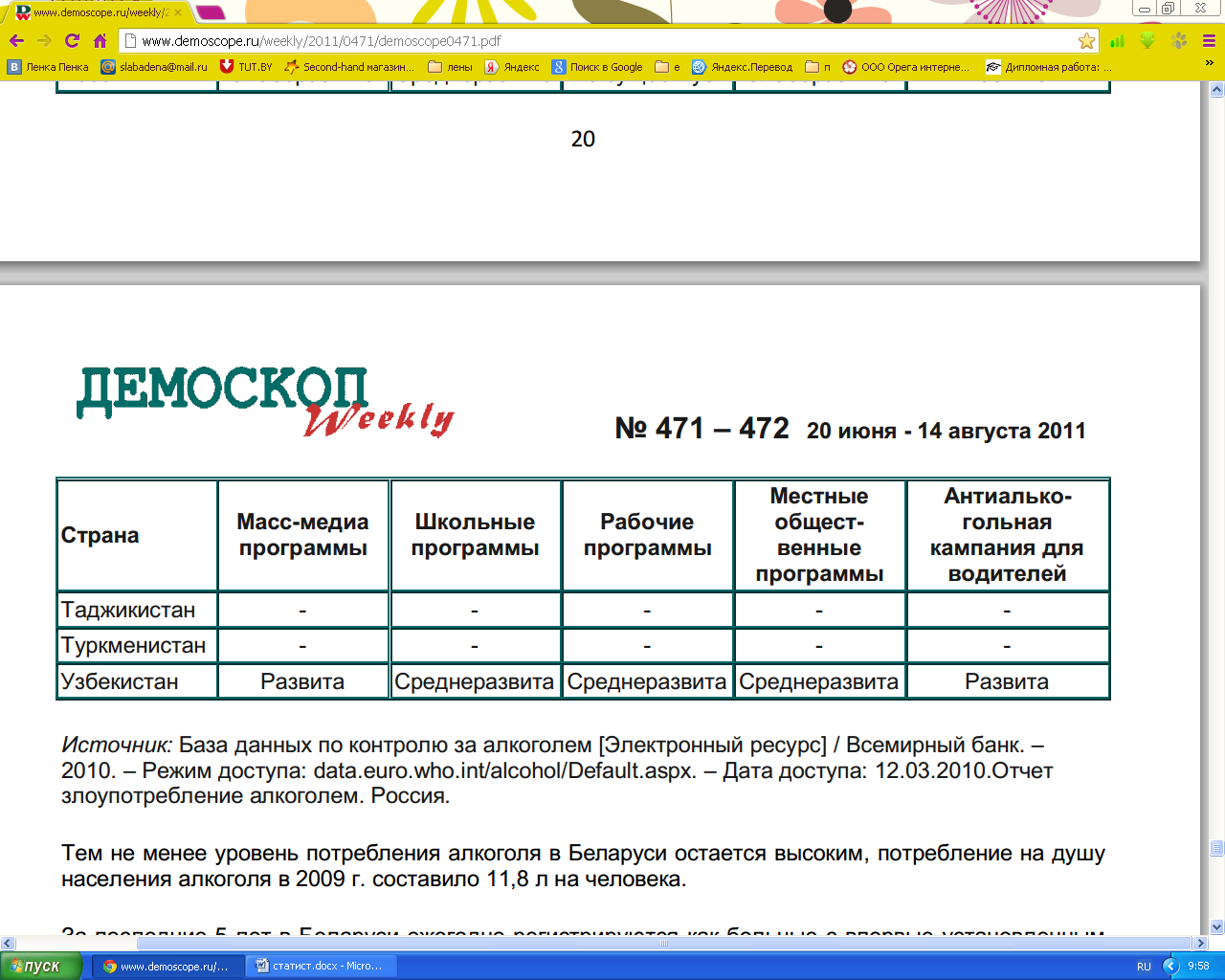Click the 'Тем не менее уровень потребления' paragraph
Viewport: 1225px width, 980px height.
(x=583, y=866)
